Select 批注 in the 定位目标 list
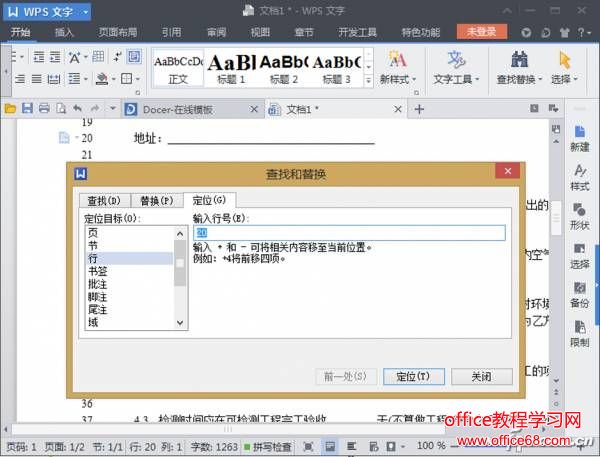The width and height of the screenshot is (600, 457). [x=129, y=284]
